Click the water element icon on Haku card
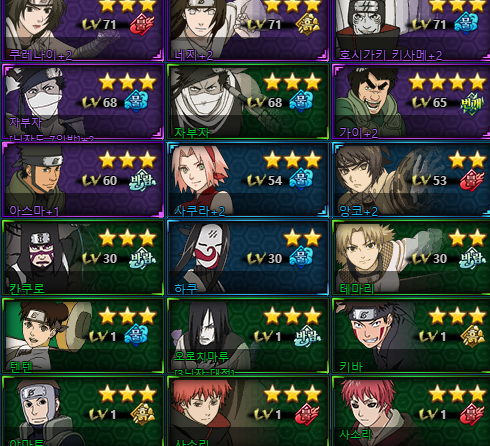Viewport: 490px width, 446px height. click(x=301, y=257)
